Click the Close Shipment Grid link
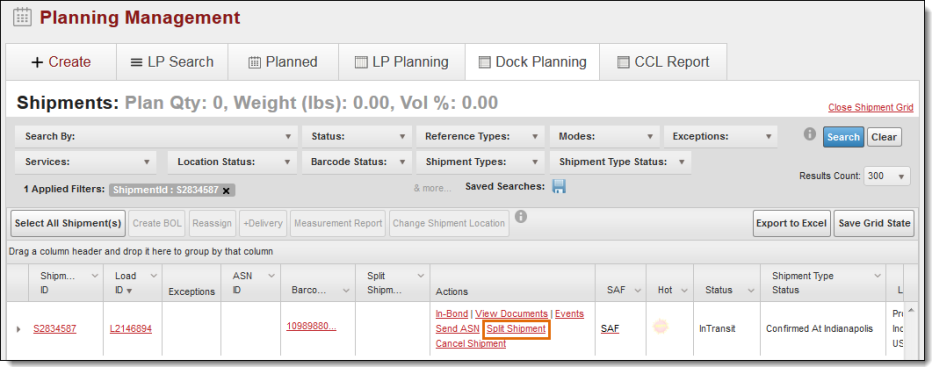The image size is (932, 367). point(870,108)
